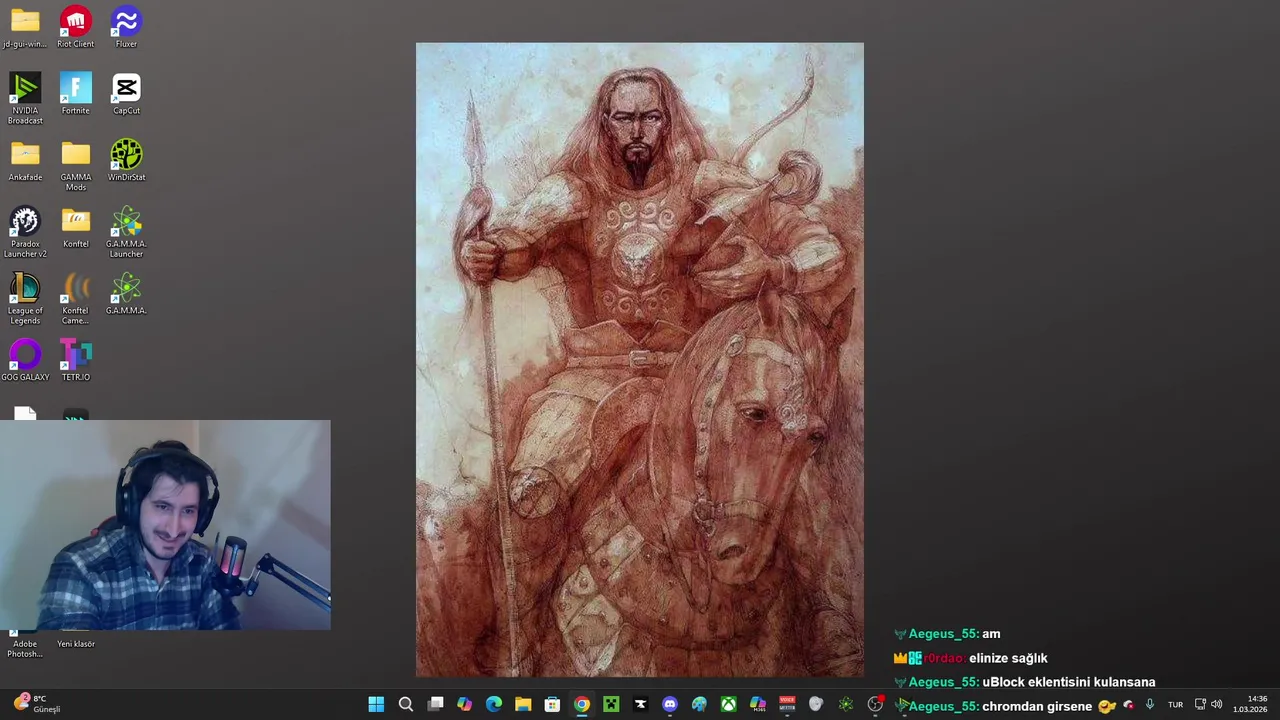Click the microphone tray icon

click(x=1149, y=705)
